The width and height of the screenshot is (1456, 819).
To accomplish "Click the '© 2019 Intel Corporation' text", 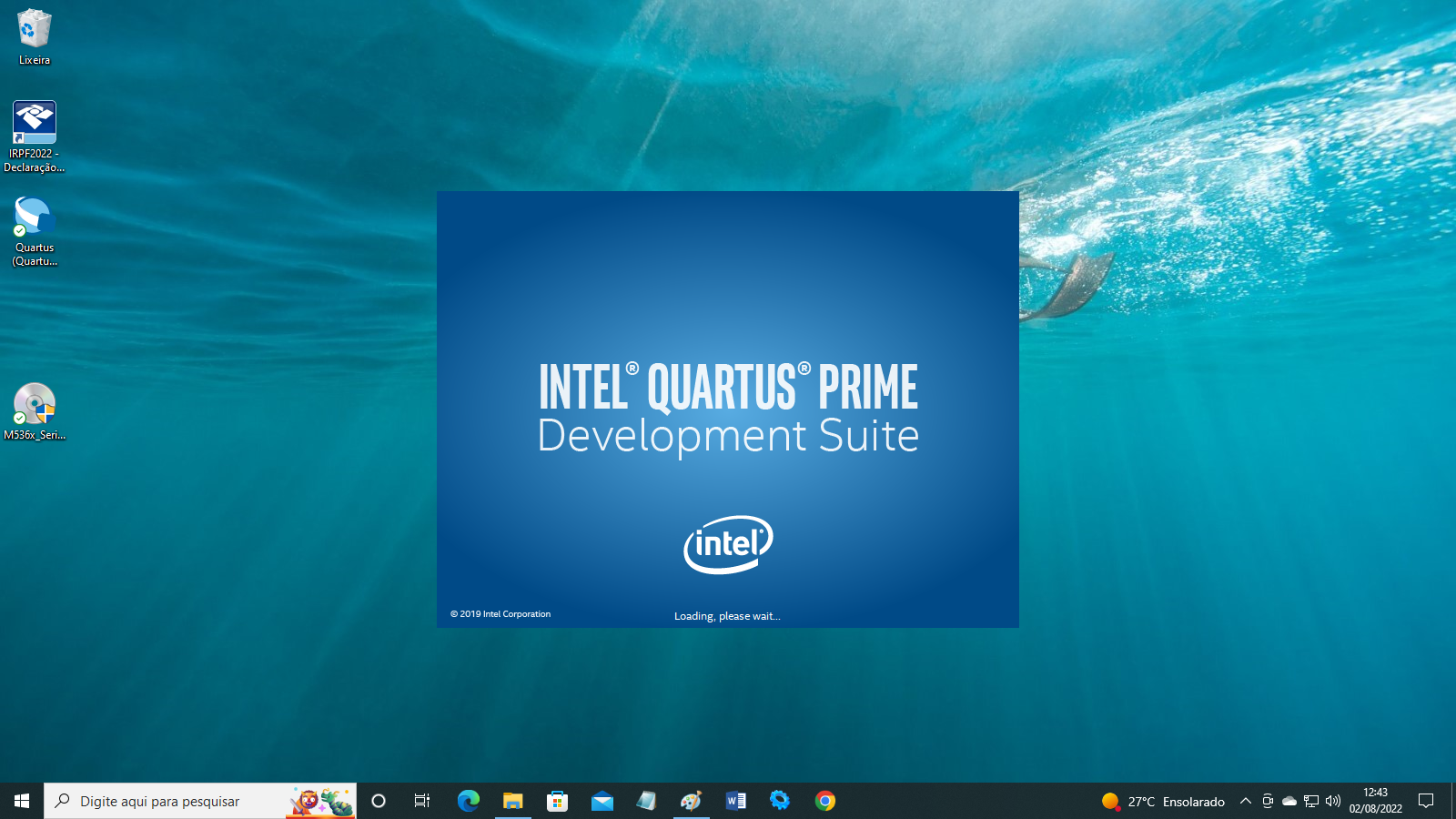I will coord(500,614).
